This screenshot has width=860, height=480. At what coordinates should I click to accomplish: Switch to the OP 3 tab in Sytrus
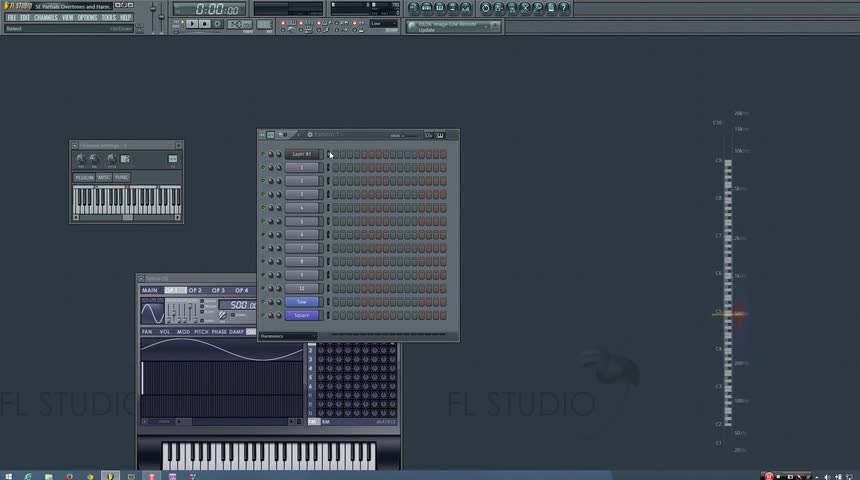(218, 290)
